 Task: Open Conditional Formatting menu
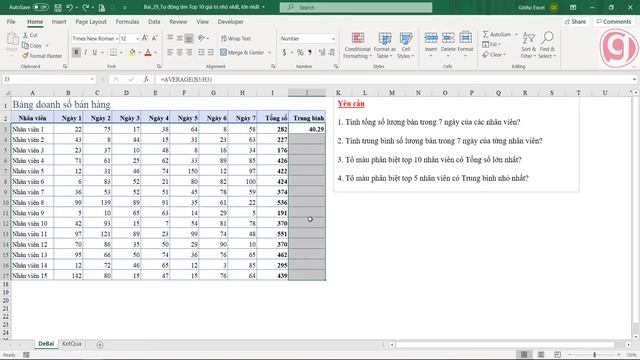(357, 45)
